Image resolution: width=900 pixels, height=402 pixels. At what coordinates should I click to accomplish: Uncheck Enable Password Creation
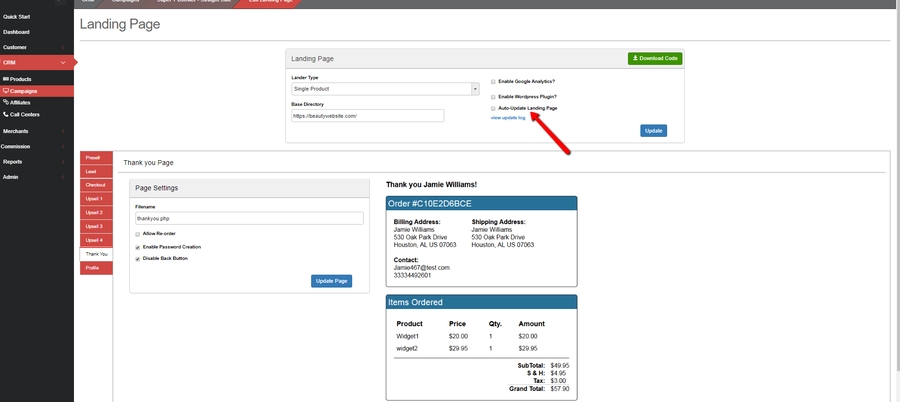click(137, 246)
